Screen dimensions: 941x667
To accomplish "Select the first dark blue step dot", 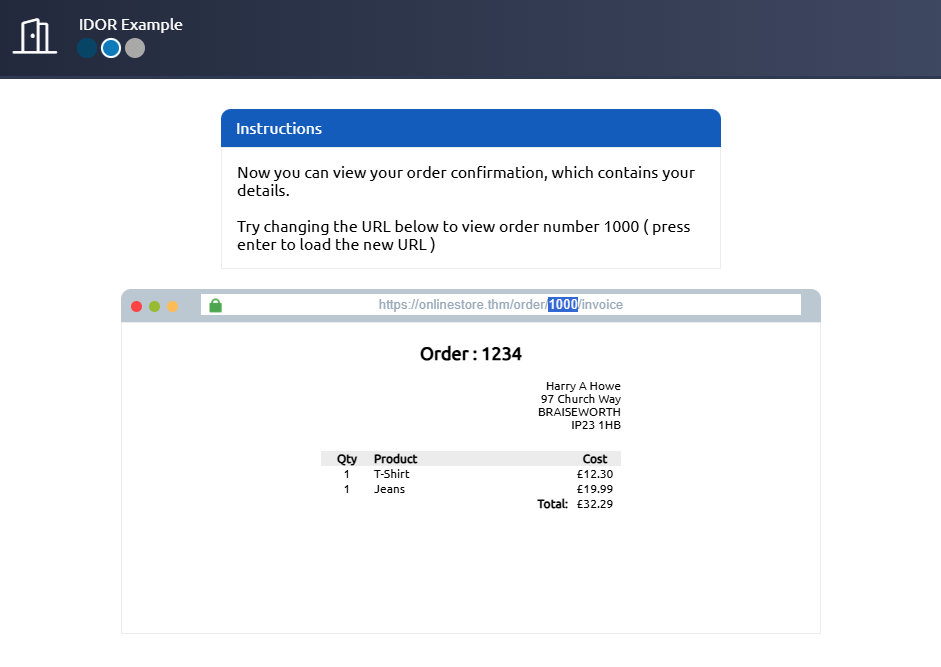I will [87, 48].
